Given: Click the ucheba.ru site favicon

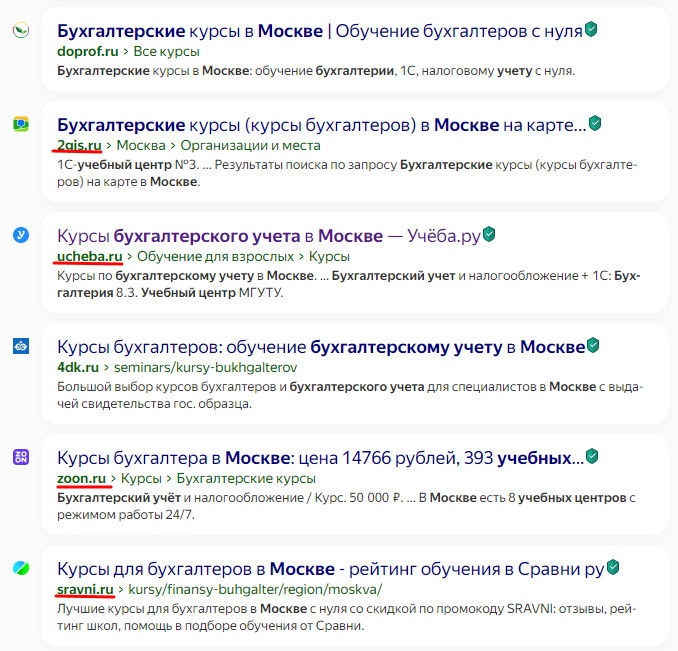Looking at the screenshot, I should 21,235.
